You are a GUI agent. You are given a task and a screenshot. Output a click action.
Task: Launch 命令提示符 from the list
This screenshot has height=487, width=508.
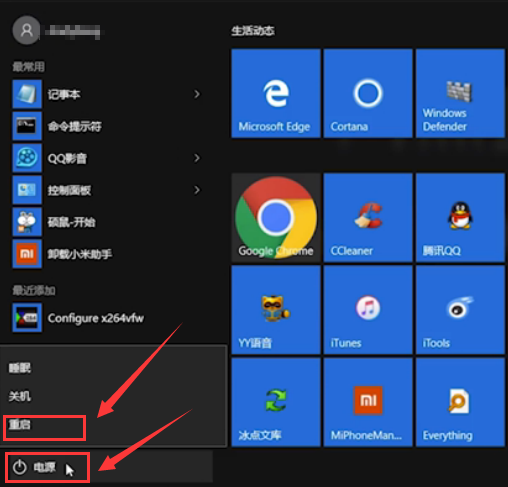pos(107,126)
